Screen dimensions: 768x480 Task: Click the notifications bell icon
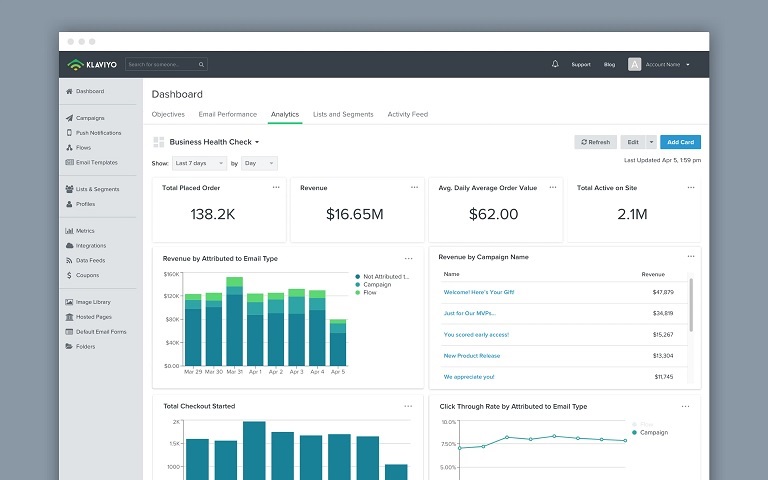tap(555, 64)
